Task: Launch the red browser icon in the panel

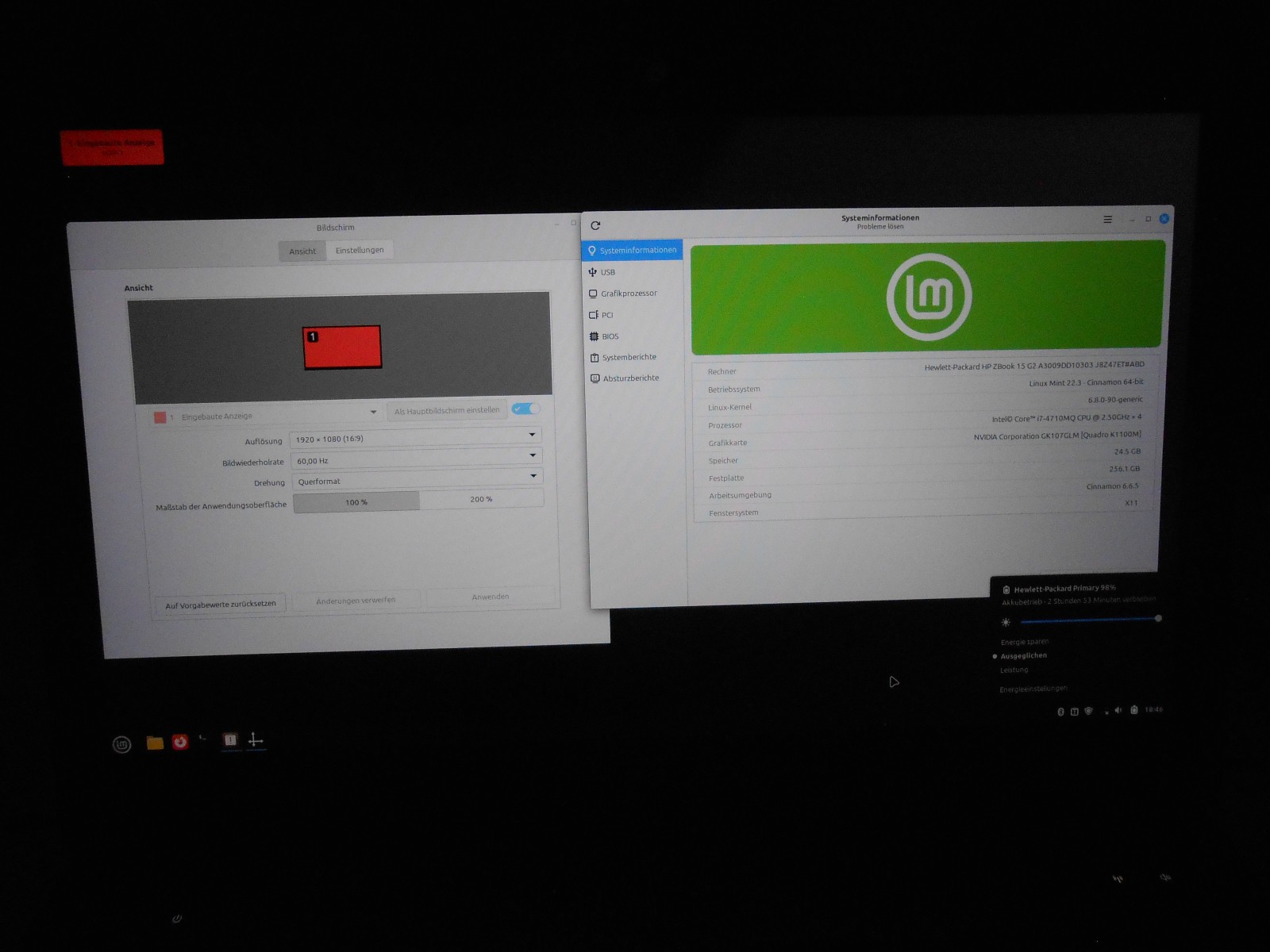Action: click(180, 742)
